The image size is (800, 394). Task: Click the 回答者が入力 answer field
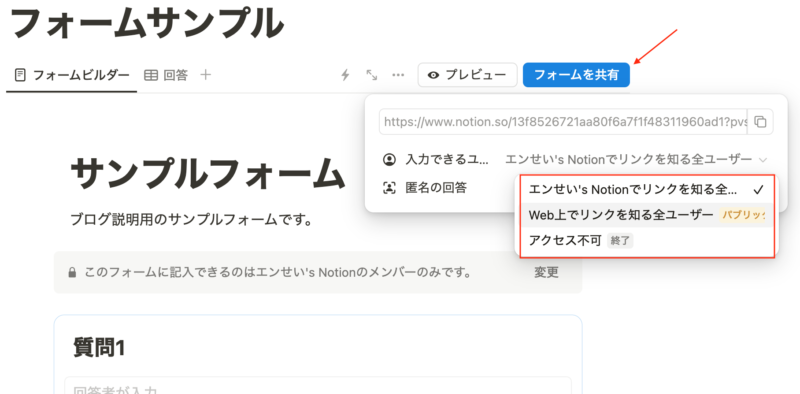[318, 386]
